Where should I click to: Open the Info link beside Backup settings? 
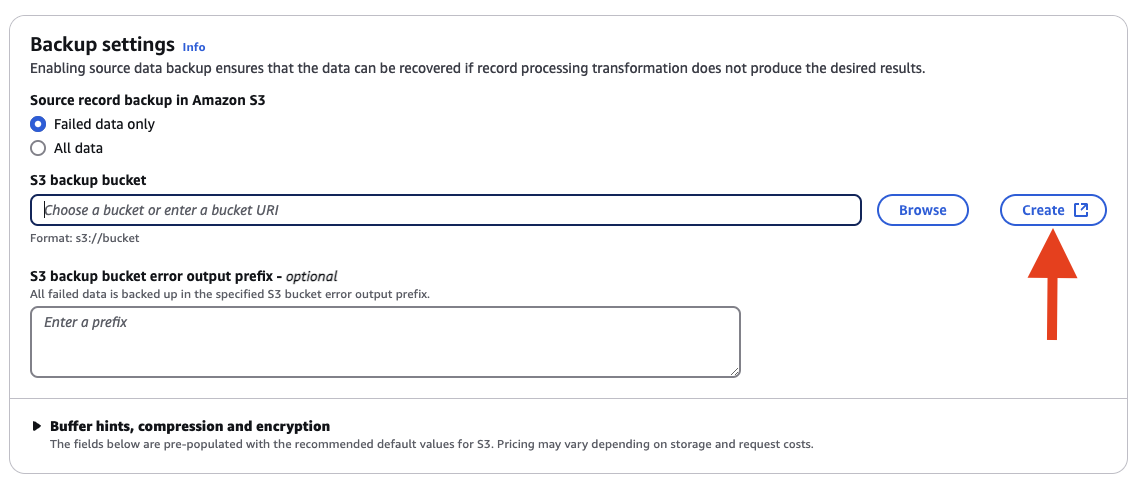[194, 47]
